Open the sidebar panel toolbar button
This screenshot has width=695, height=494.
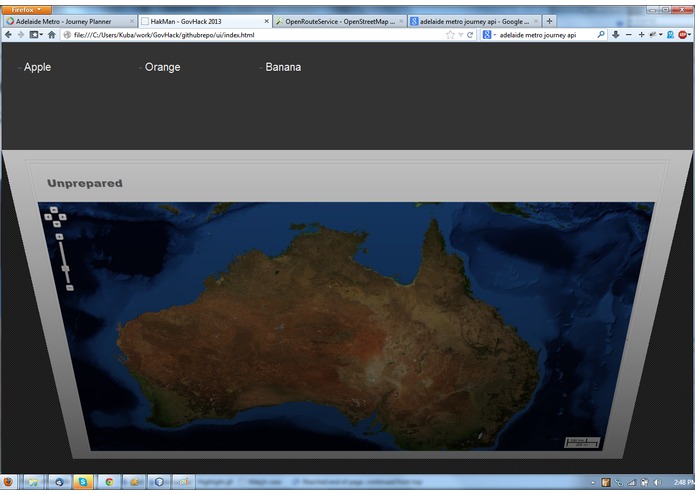(x=35, y=35)
